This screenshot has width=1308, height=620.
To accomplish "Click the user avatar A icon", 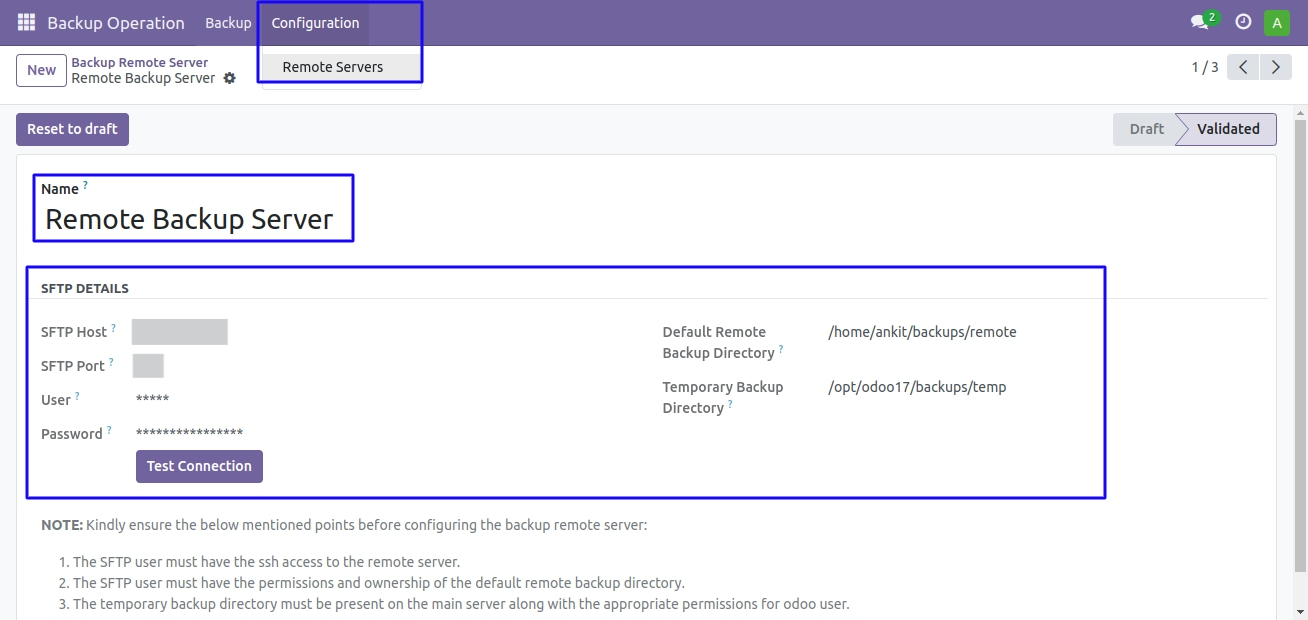I will coord(1276,22).
